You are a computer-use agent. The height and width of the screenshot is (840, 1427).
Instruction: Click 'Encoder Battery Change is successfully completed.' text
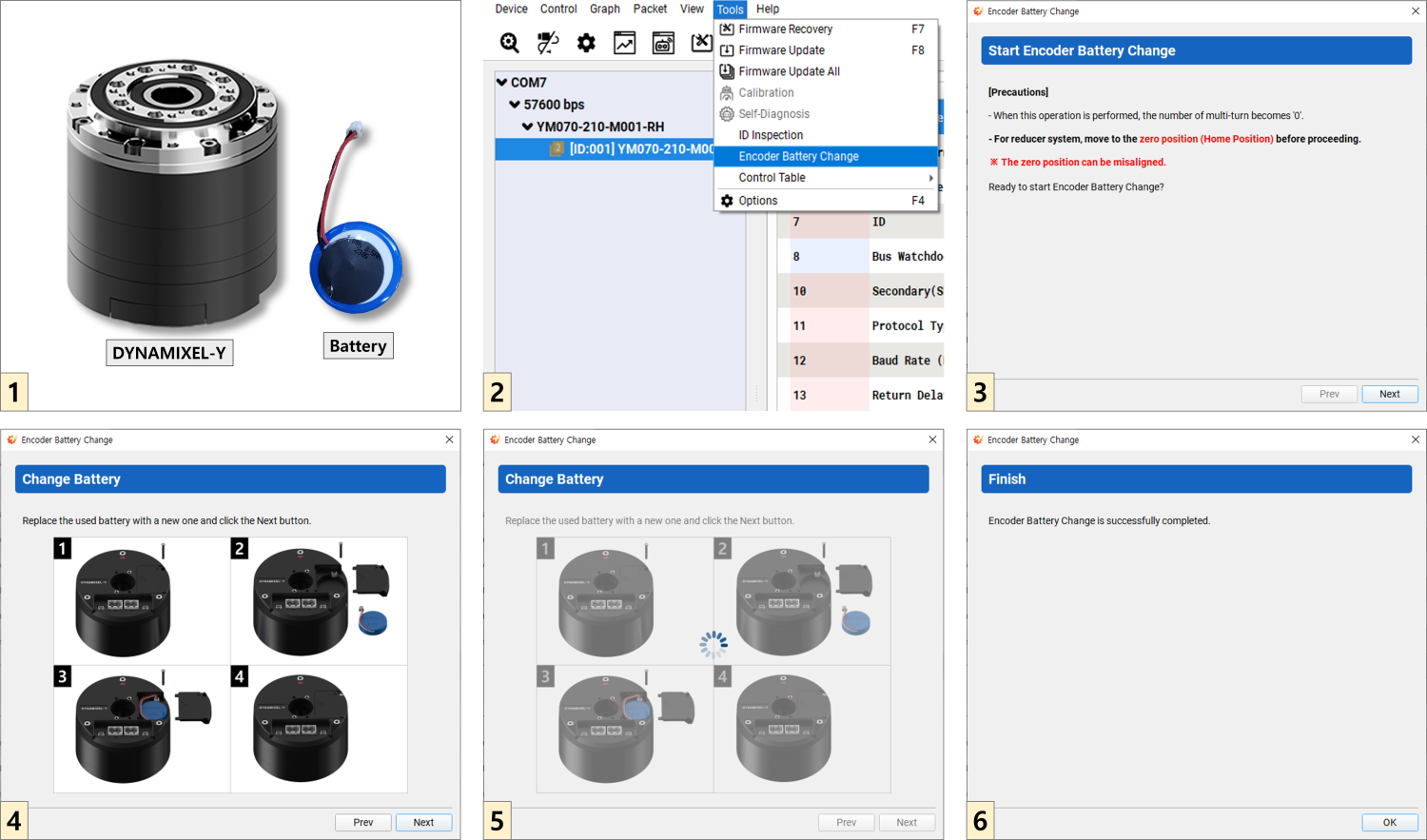point(1099,521)
